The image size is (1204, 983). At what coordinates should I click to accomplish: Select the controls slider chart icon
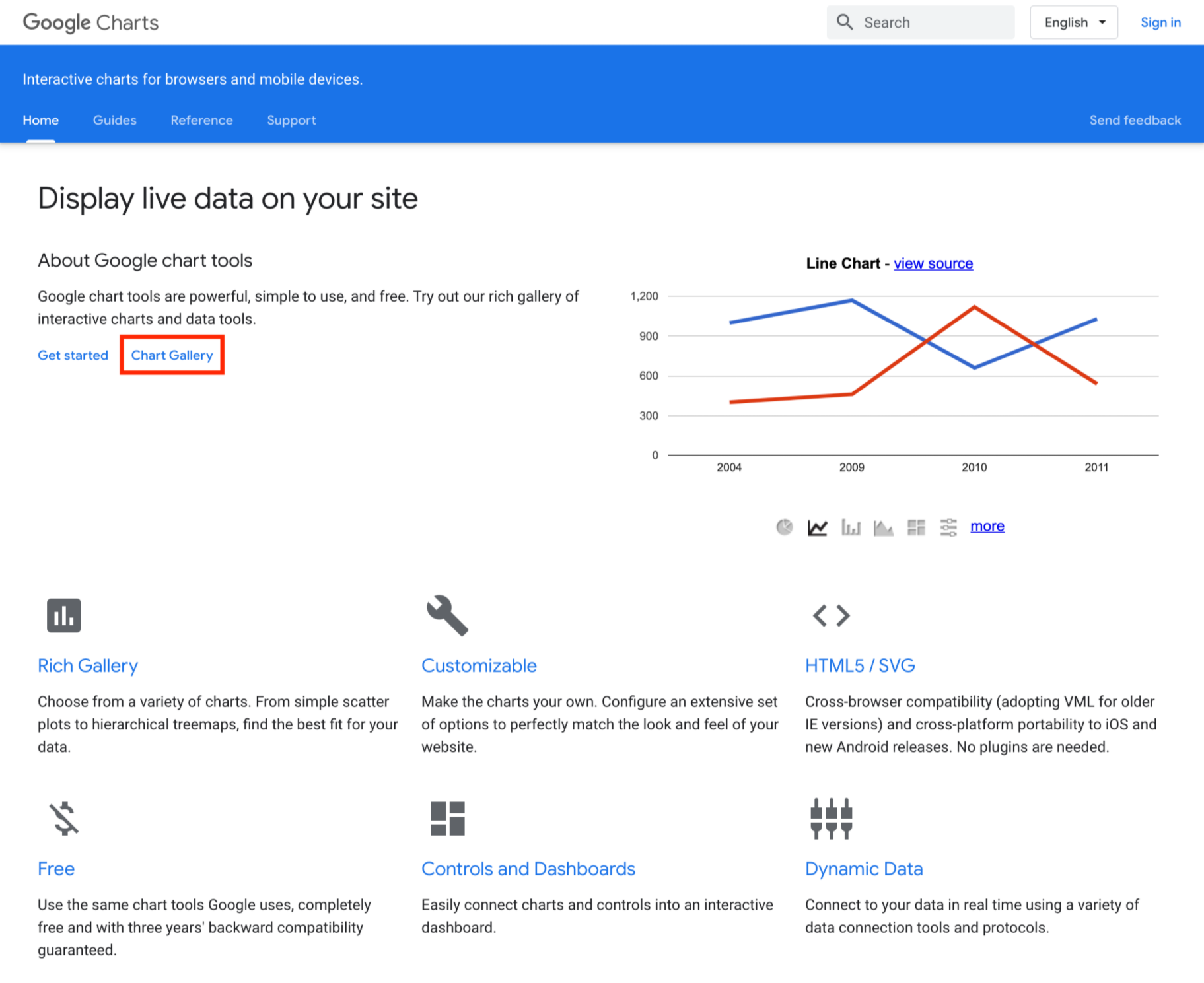point(948,527)
